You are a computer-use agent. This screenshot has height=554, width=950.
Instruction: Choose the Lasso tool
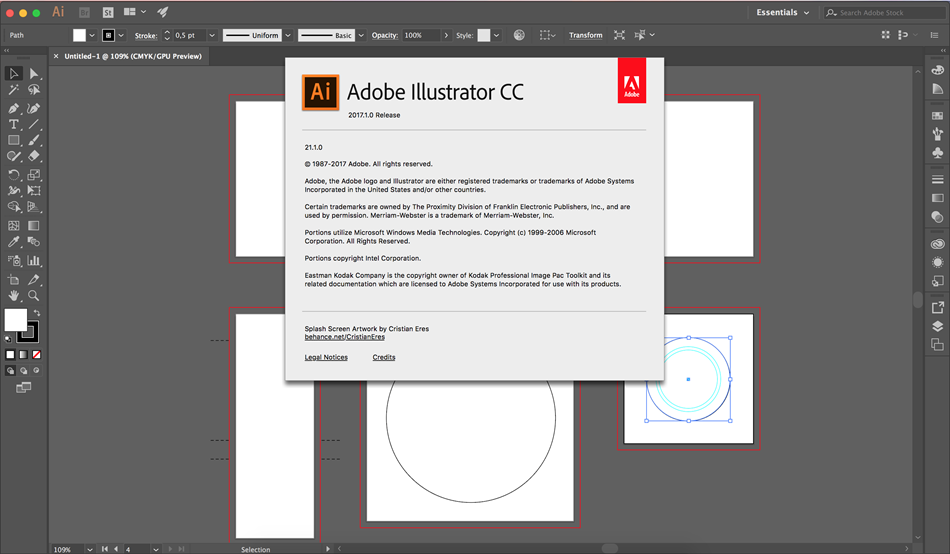[34, 90]
